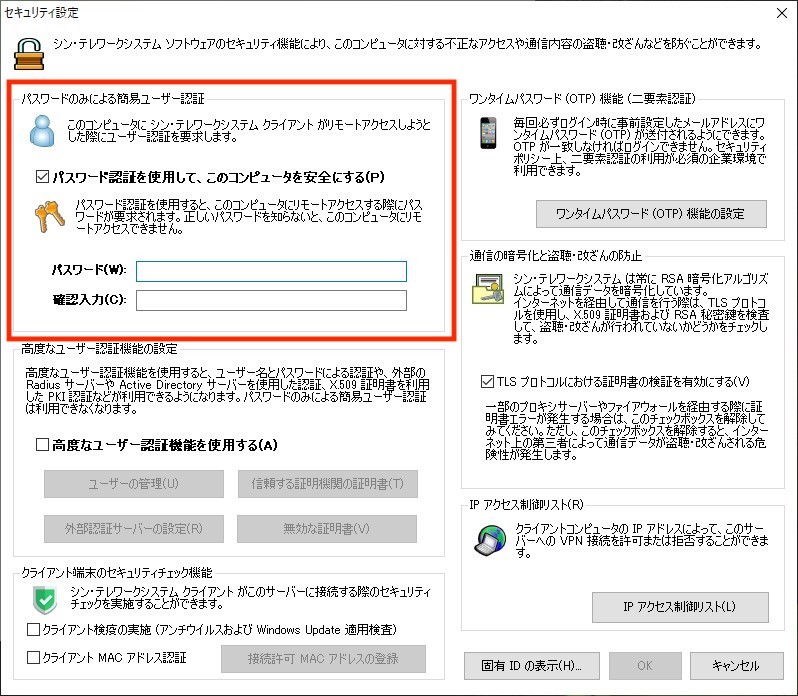
Task: Click 固有 ID の表示(H) button
Action: [x=531, y=665]
